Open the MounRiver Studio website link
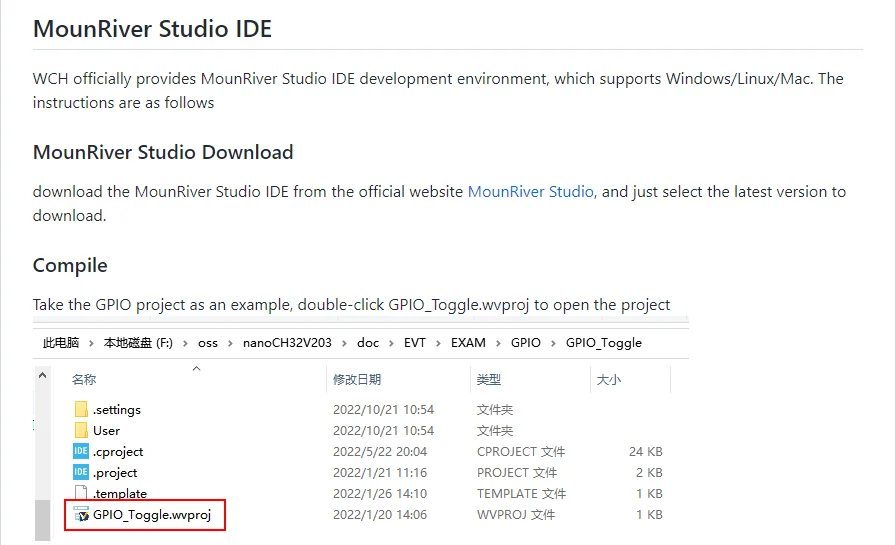This screenshot has height=545, width=895. point(531,192)
